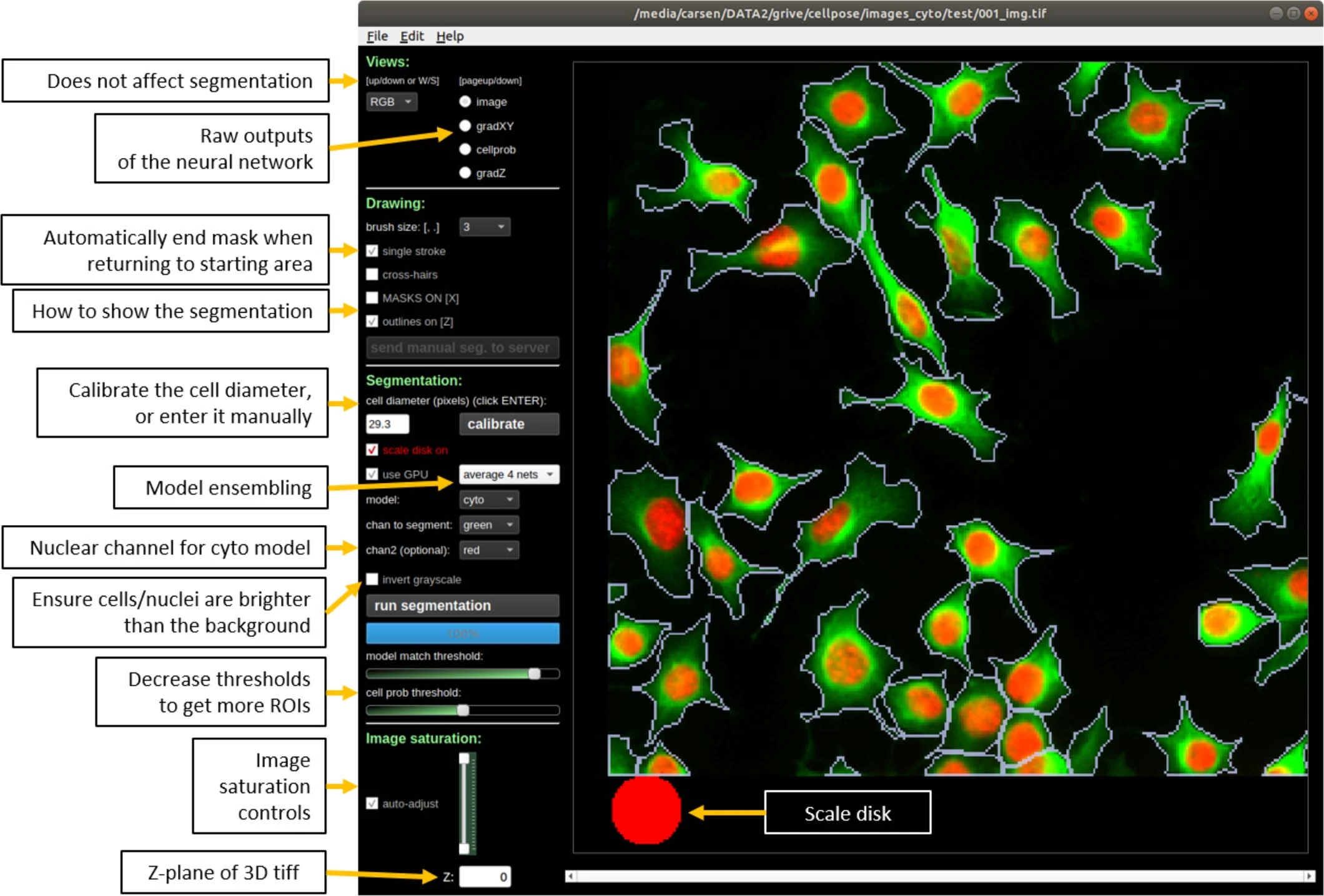
Task: Choose the gradZ view option
Action: [x=465, y=173]
